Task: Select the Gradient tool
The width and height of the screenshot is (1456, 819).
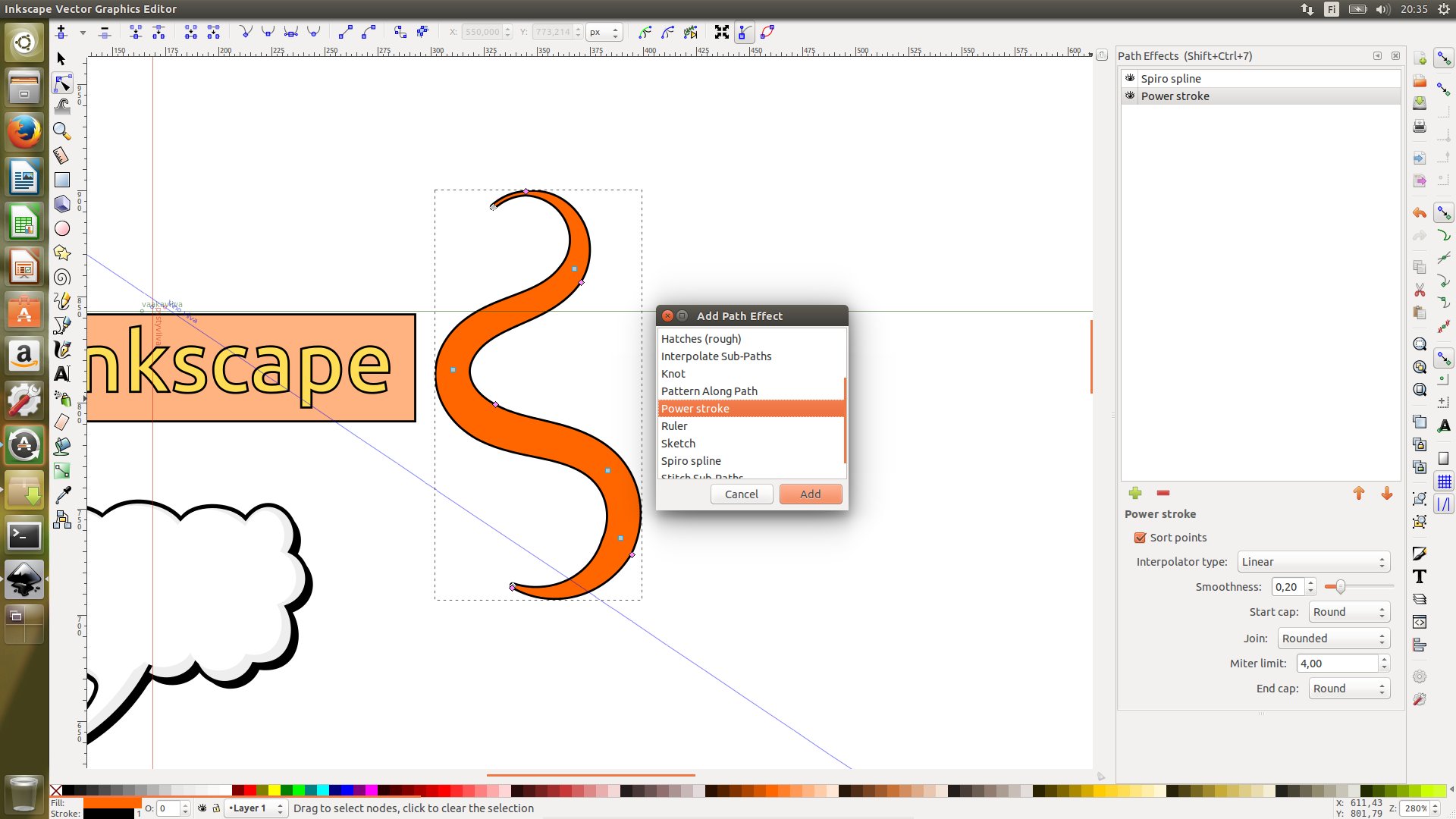Action: point(62,471)
